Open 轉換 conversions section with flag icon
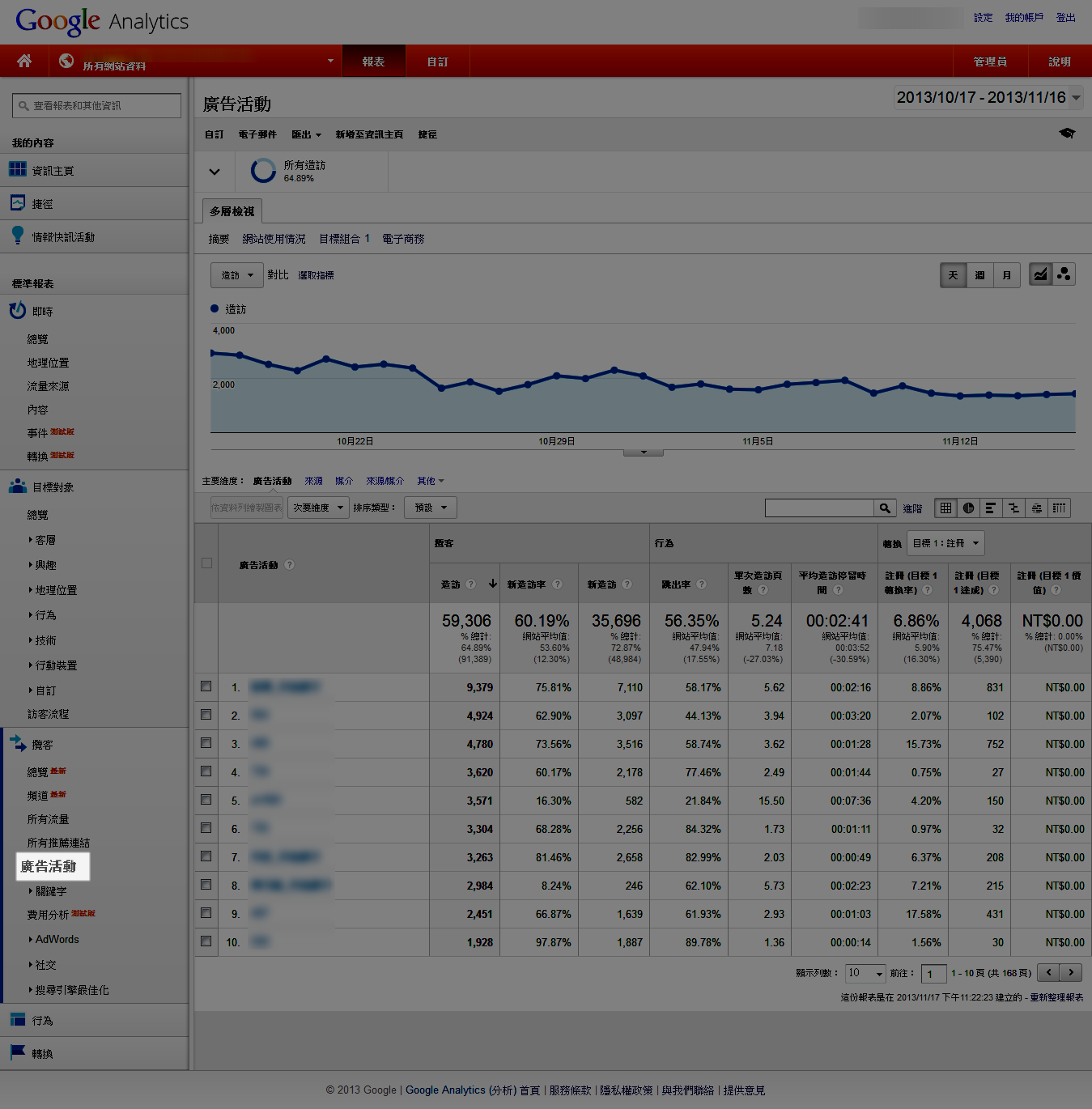The height and width of the screenshot is (1109, 1092). point(94,1053)
